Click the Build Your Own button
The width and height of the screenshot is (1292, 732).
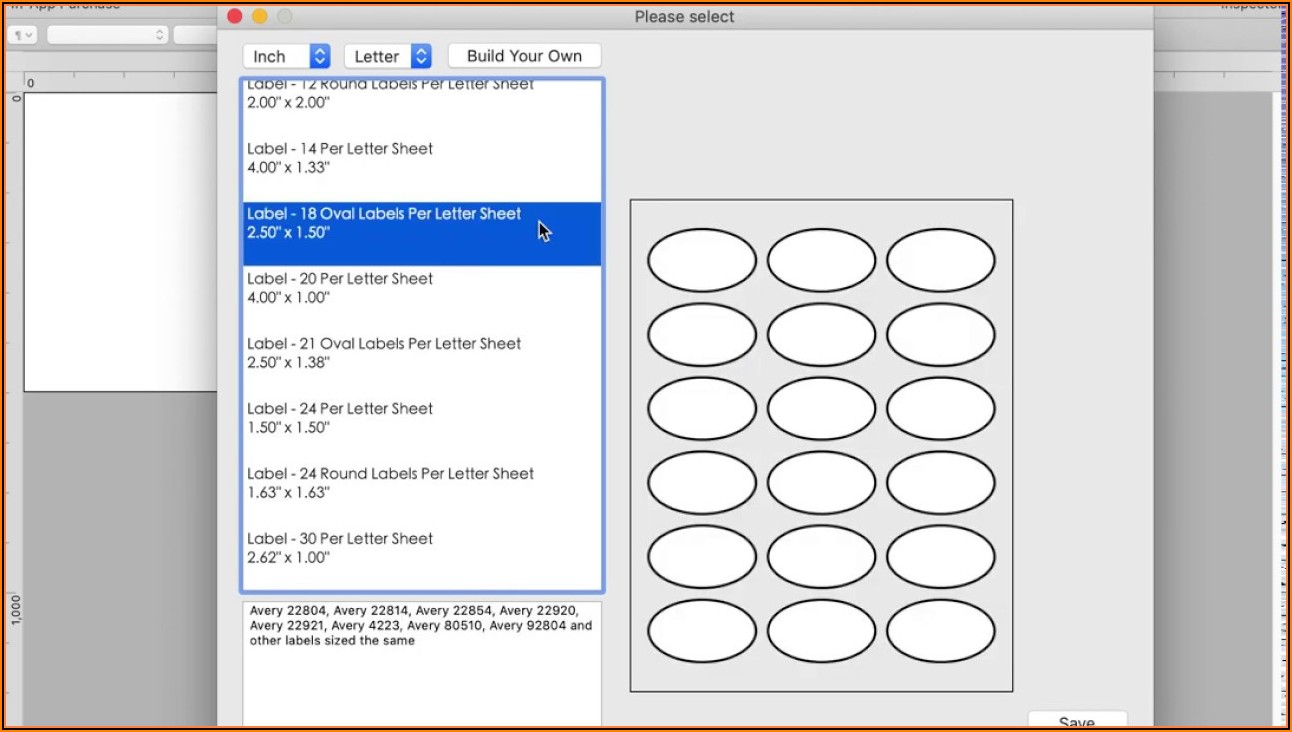coord(524,56)
